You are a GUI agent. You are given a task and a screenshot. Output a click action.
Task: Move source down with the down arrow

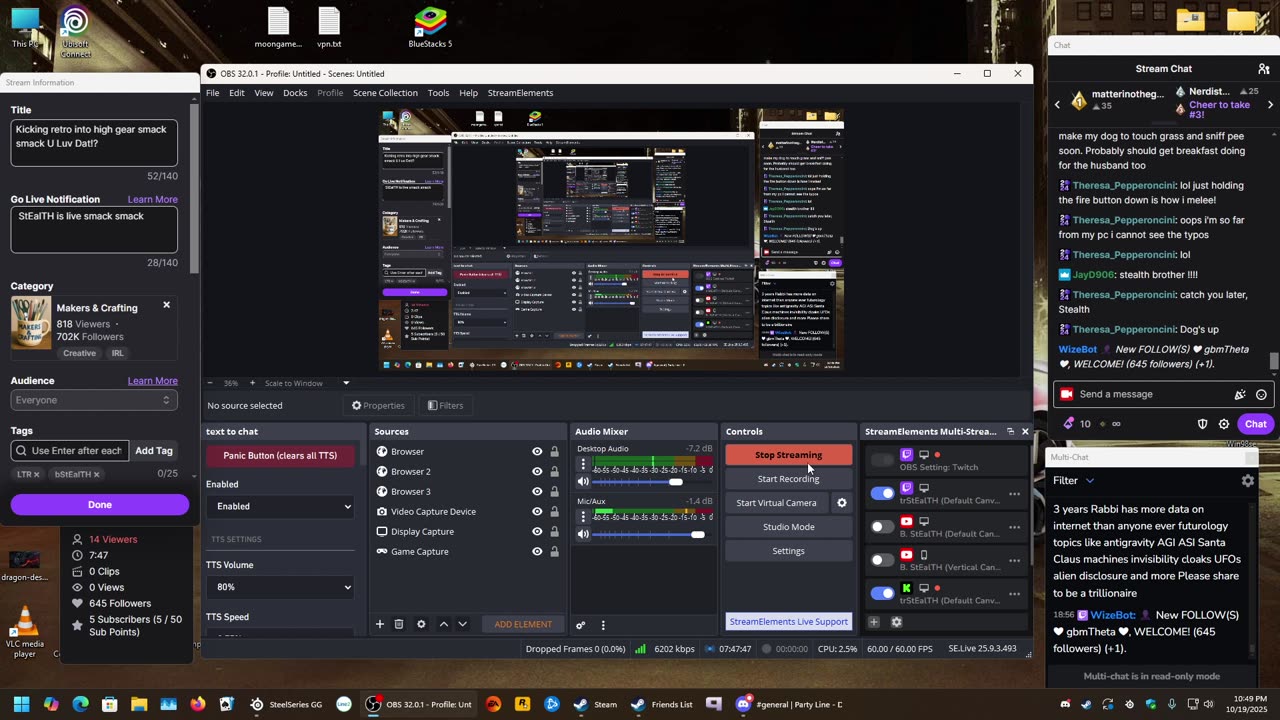point(462,624)
